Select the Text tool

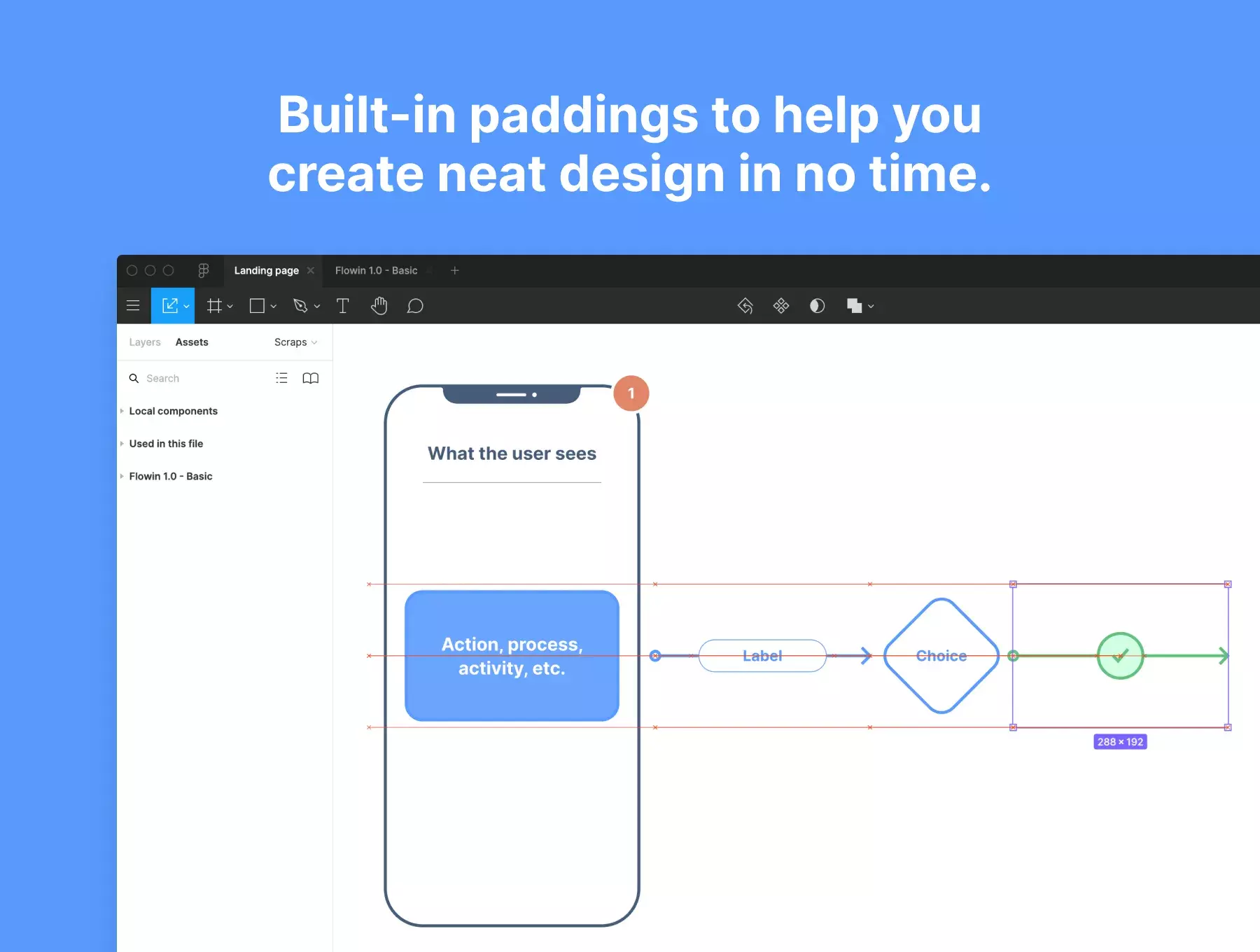click(x=343, y=306)
